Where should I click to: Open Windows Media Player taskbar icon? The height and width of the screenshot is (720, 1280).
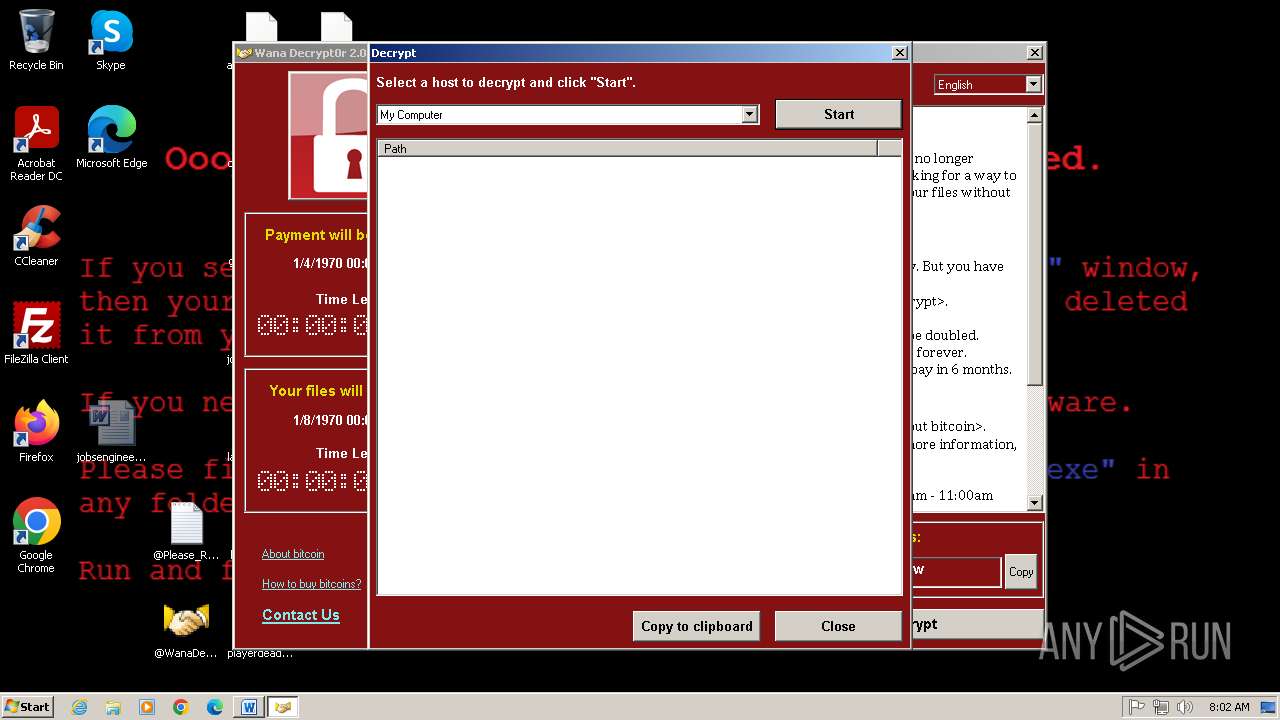[x=147, y=707]
